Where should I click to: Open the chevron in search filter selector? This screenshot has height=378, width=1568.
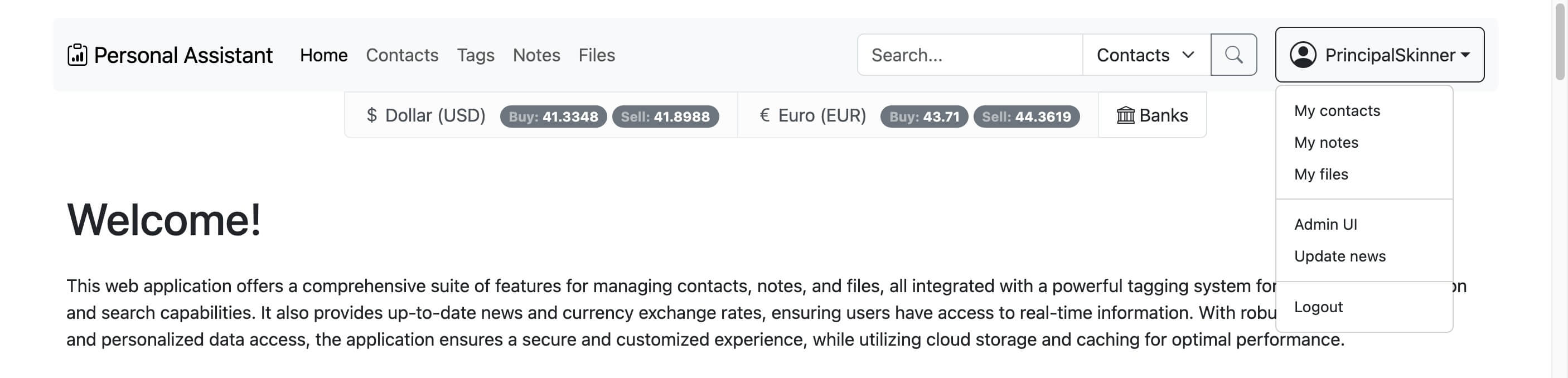(1188, 55)
